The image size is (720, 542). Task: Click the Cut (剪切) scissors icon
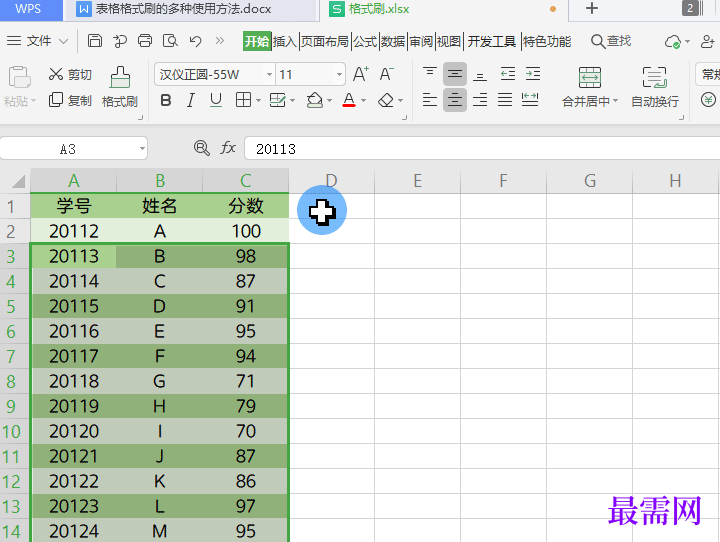tap(56, 74)
